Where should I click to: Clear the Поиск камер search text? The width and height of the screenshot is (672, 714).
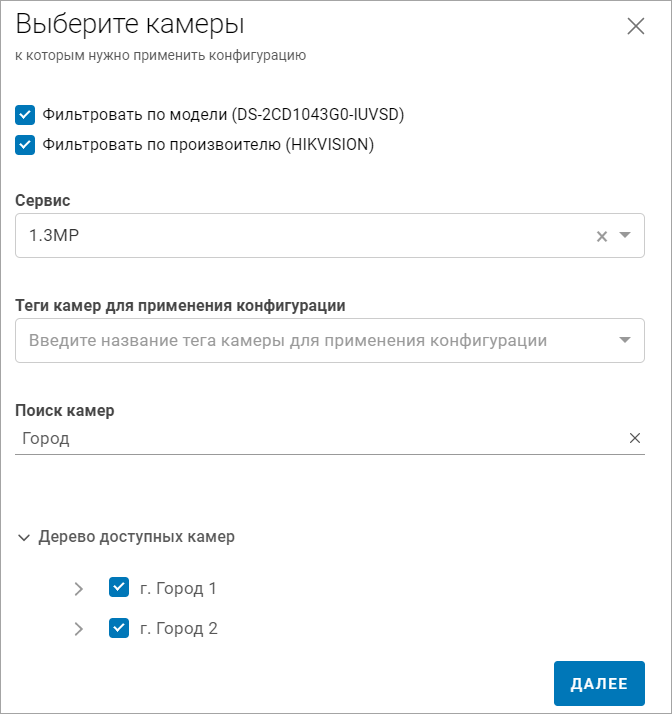634,438
